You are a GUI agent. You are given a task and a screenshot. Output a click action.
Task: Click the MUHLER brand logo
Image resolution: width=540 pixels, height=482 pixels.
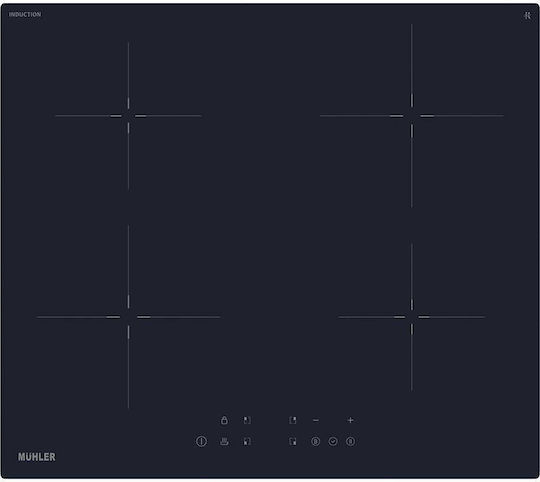pos(37,457)
